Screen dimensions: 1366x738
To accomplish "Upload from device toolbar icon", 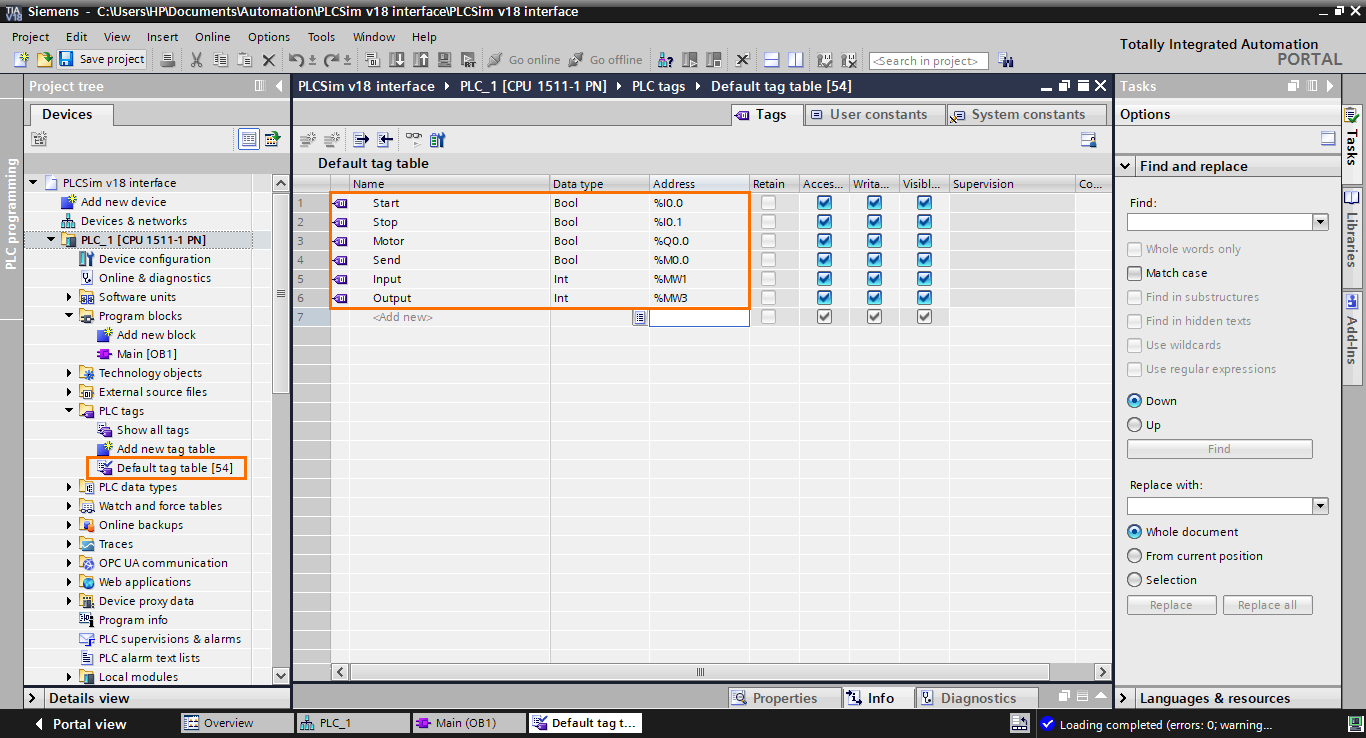I will 421,60.
